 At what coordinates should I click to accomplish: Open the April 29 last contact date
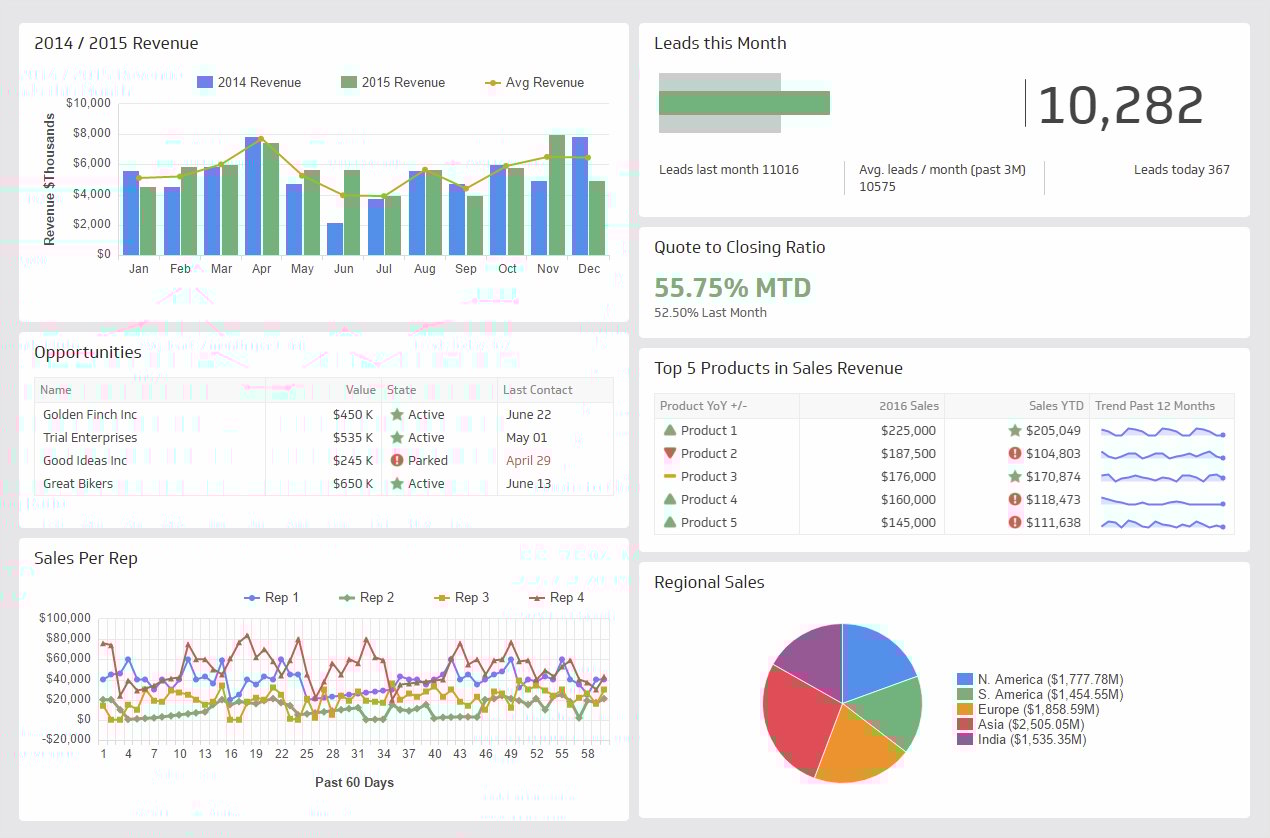pos(527,460)
